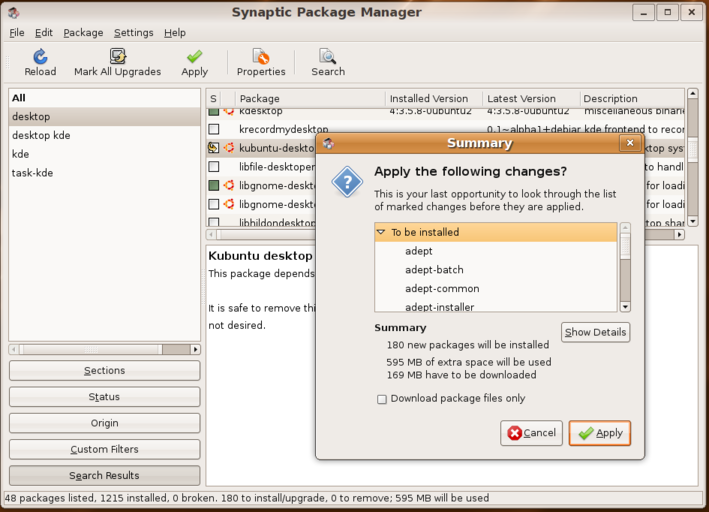Select kde in the category list
Screen dimensions: 709x512
coord(104,154)
